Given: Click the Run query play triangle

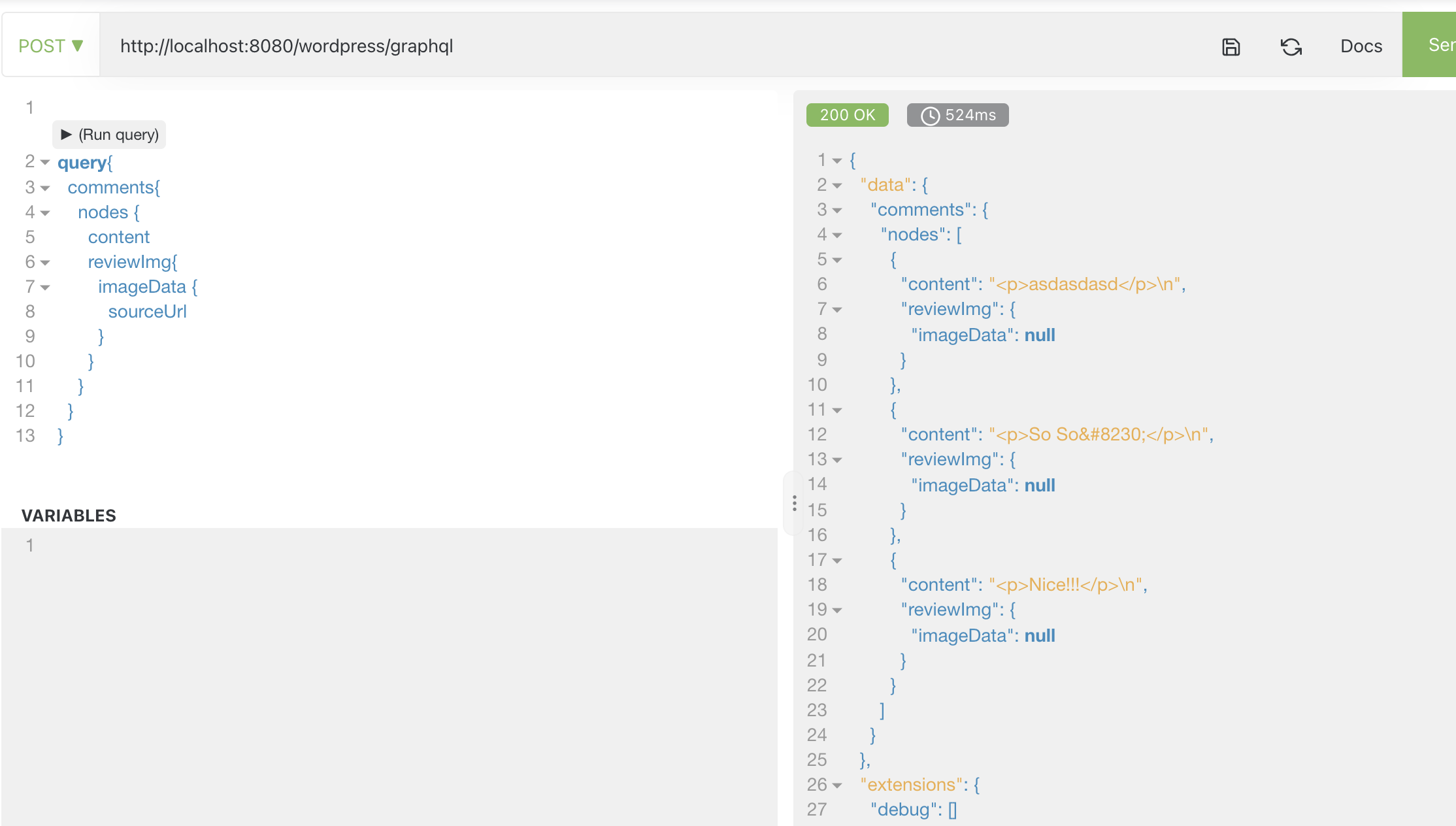Looking at the screenshot, I should (66, 135).
